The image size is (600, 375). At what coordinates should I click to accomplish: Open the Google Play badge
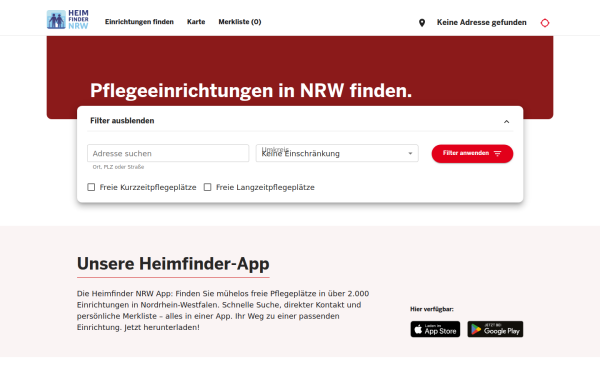pos(495,329)
